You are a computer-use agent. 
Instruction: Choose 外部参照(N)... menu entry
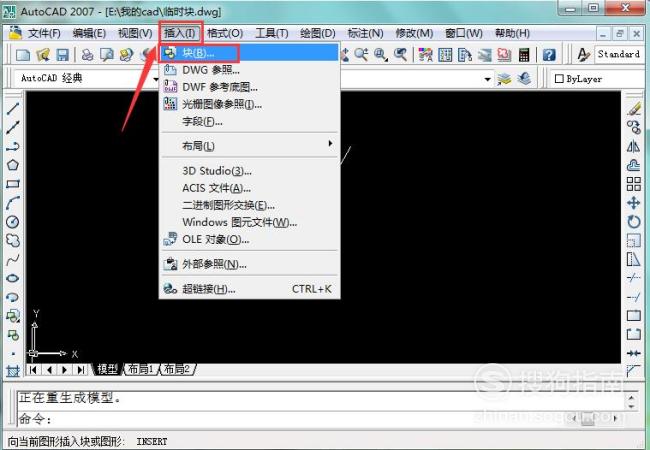click(250, 264)
